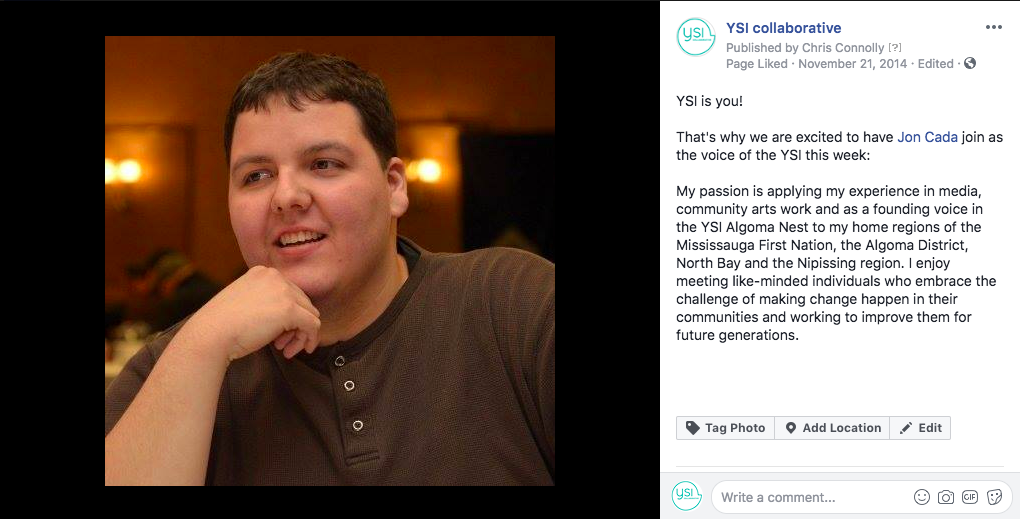Open the sticker picker icon

994,498
